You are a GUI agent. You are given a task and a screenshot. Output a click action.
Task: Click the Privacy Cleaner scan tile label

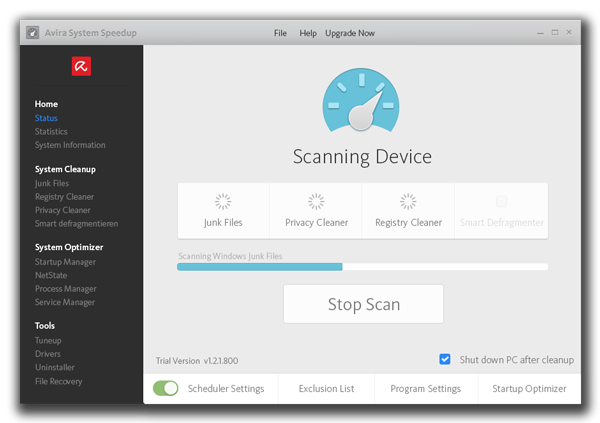tap(316, 222)
